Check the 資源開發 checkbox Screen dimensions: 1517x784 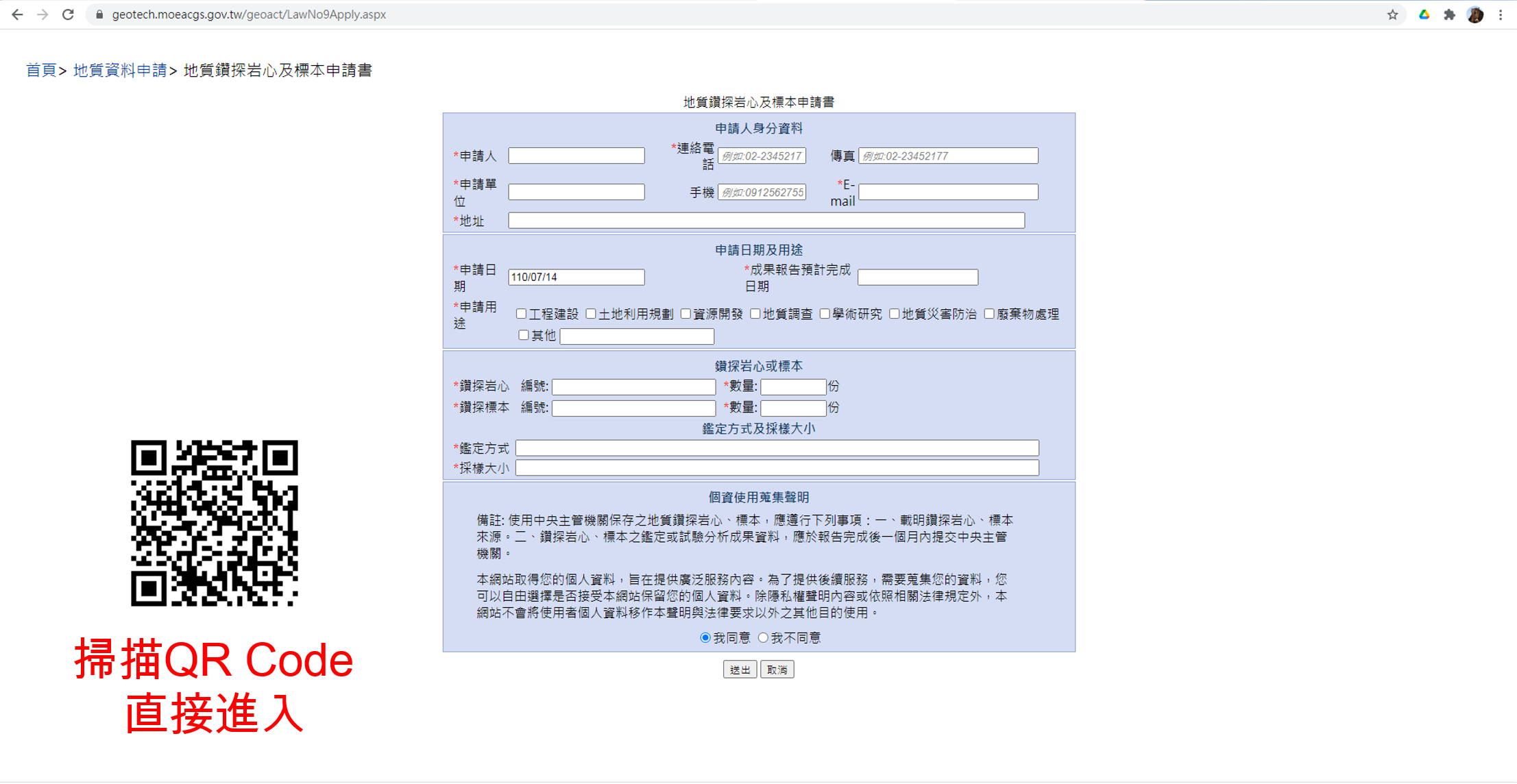coord(685,314)
